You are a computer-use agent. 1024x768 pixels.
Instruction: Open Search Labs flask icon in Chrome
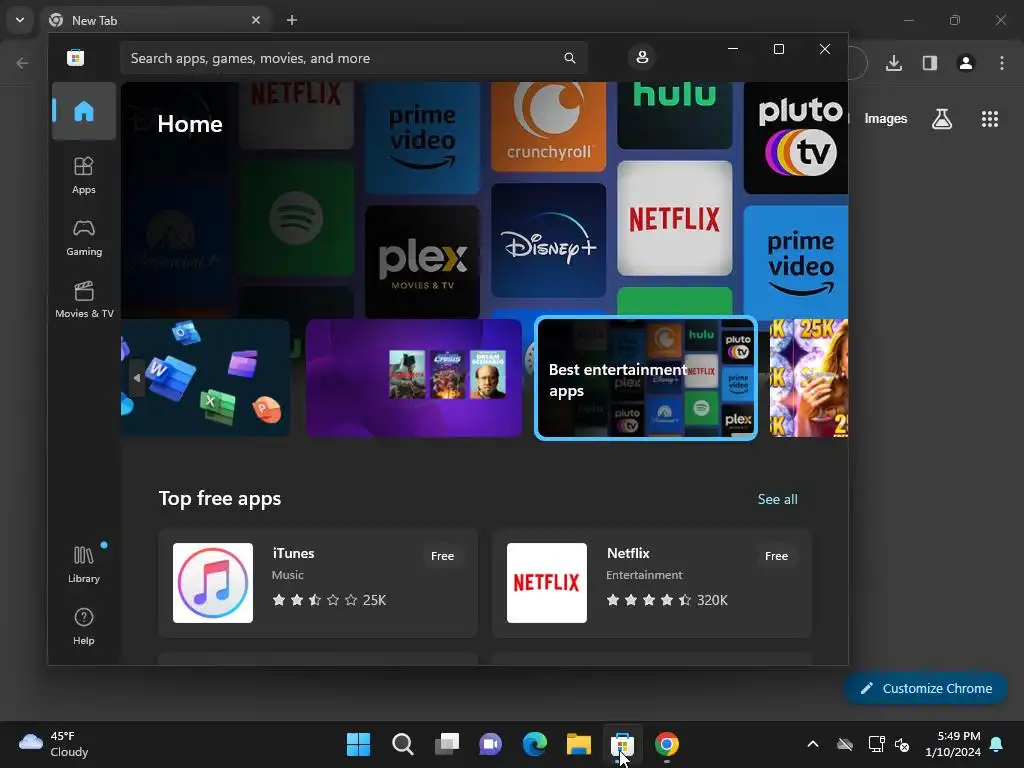click(x=942, y=119)
